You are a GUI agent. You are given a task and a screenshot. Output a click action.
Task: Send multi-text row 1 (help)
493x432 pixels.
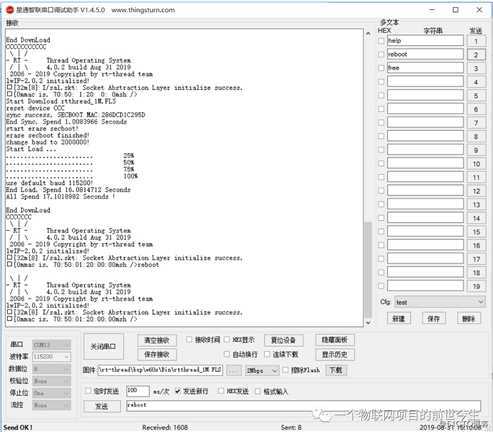[476, 41]
